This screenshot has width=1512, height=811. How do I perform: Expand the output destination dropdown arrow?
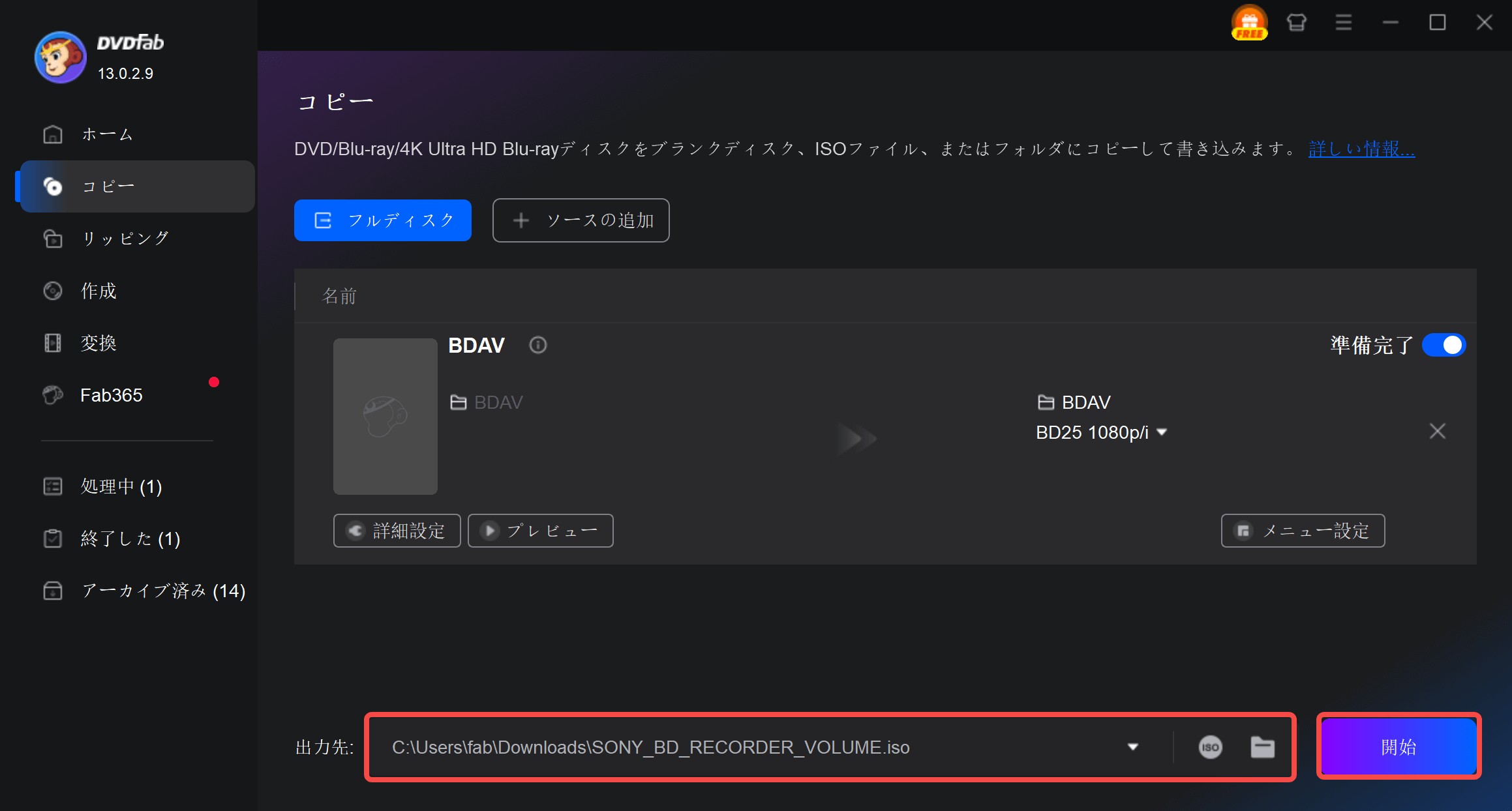(x=1133, y=747)
